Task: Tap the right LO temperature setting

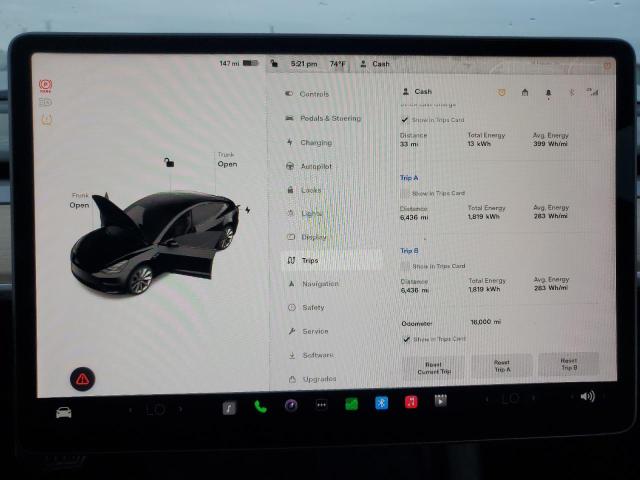Action: (x=510, y=398)
